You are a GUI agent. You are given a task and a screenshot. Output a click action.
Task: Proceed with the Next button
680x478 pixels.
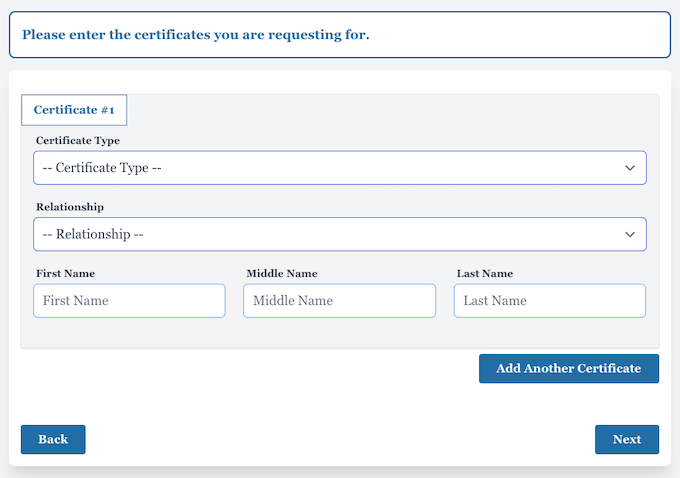(627, 439)
